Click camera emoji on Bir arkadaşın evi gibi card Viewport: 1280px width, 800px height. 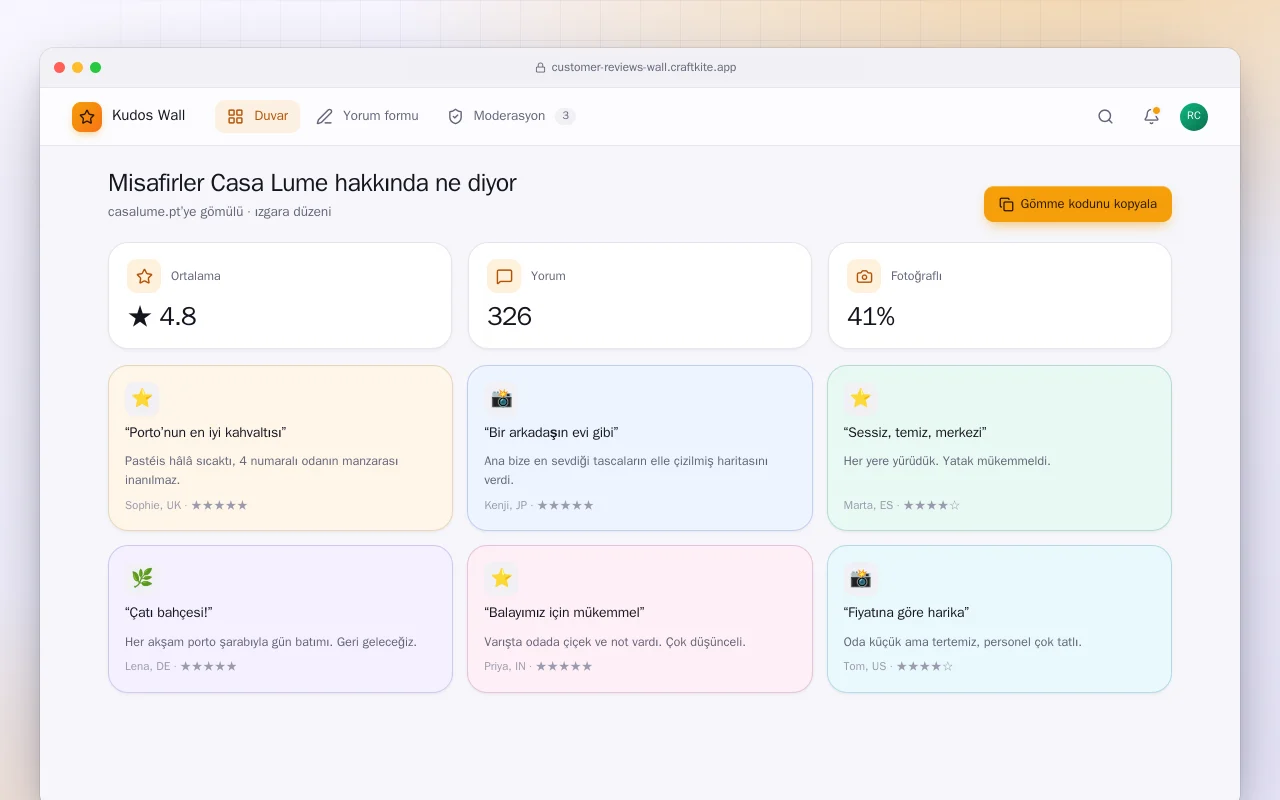pyautogui.click(x=501, y=398)
